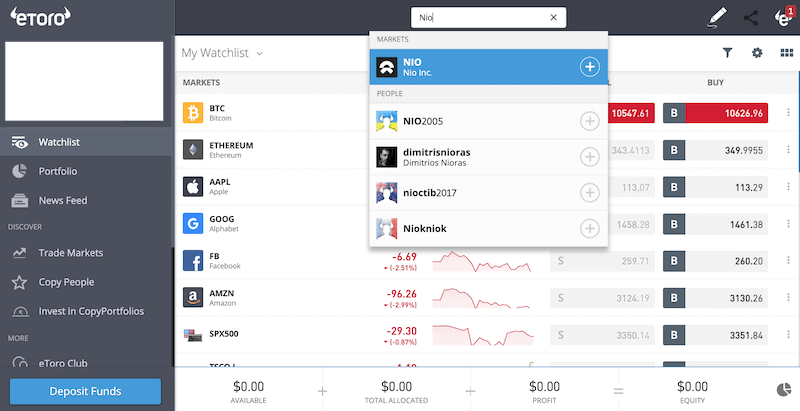Open AMZN row three-dot menu

pos(788,298)
